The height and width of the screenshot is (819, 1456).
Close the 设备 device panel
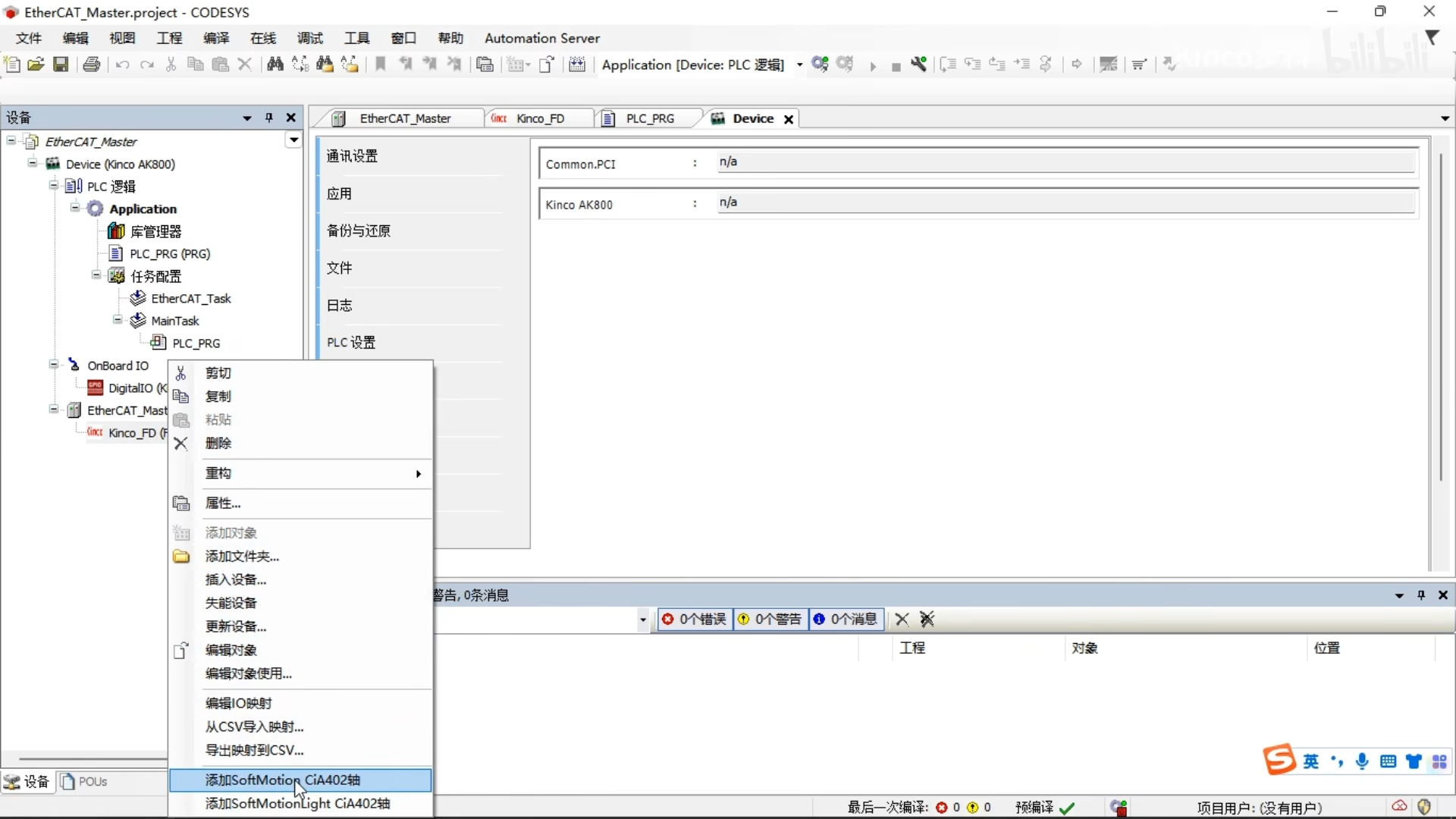point(290,118)
